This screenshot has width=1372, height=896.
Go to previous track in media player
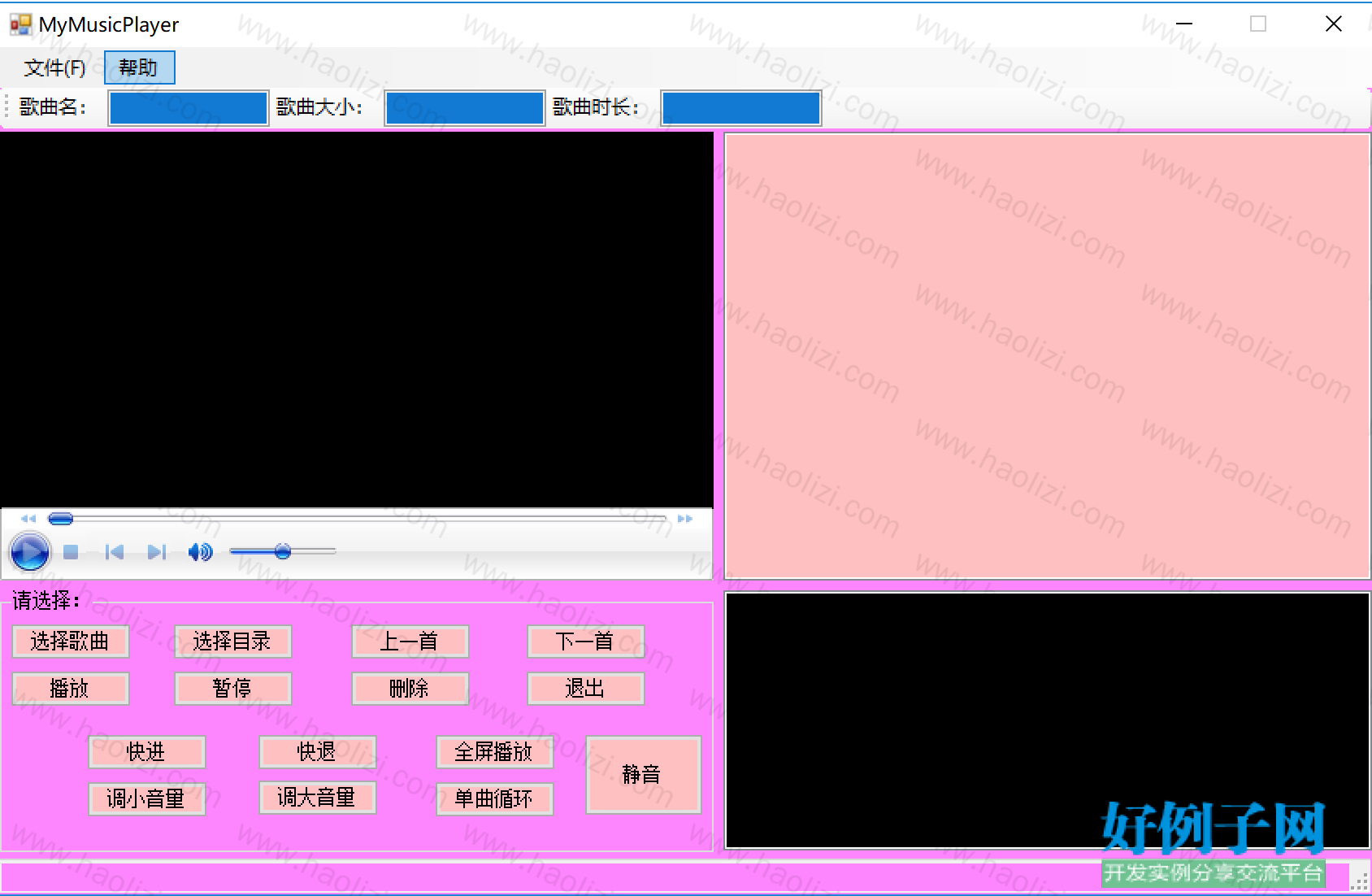coord(115,552)
